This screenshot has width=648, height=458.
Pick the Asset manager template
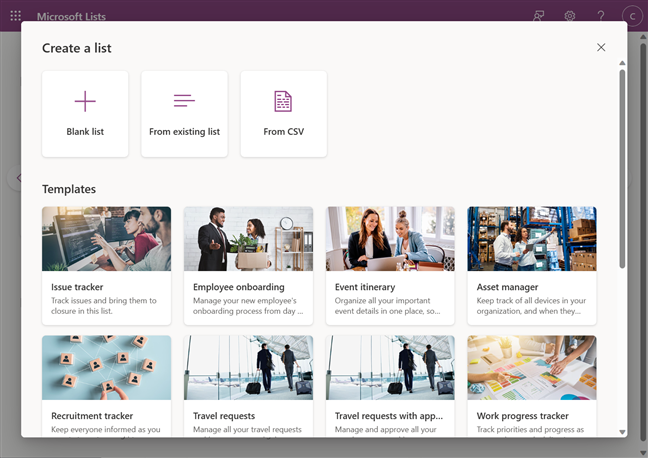[x=532, y=265]
